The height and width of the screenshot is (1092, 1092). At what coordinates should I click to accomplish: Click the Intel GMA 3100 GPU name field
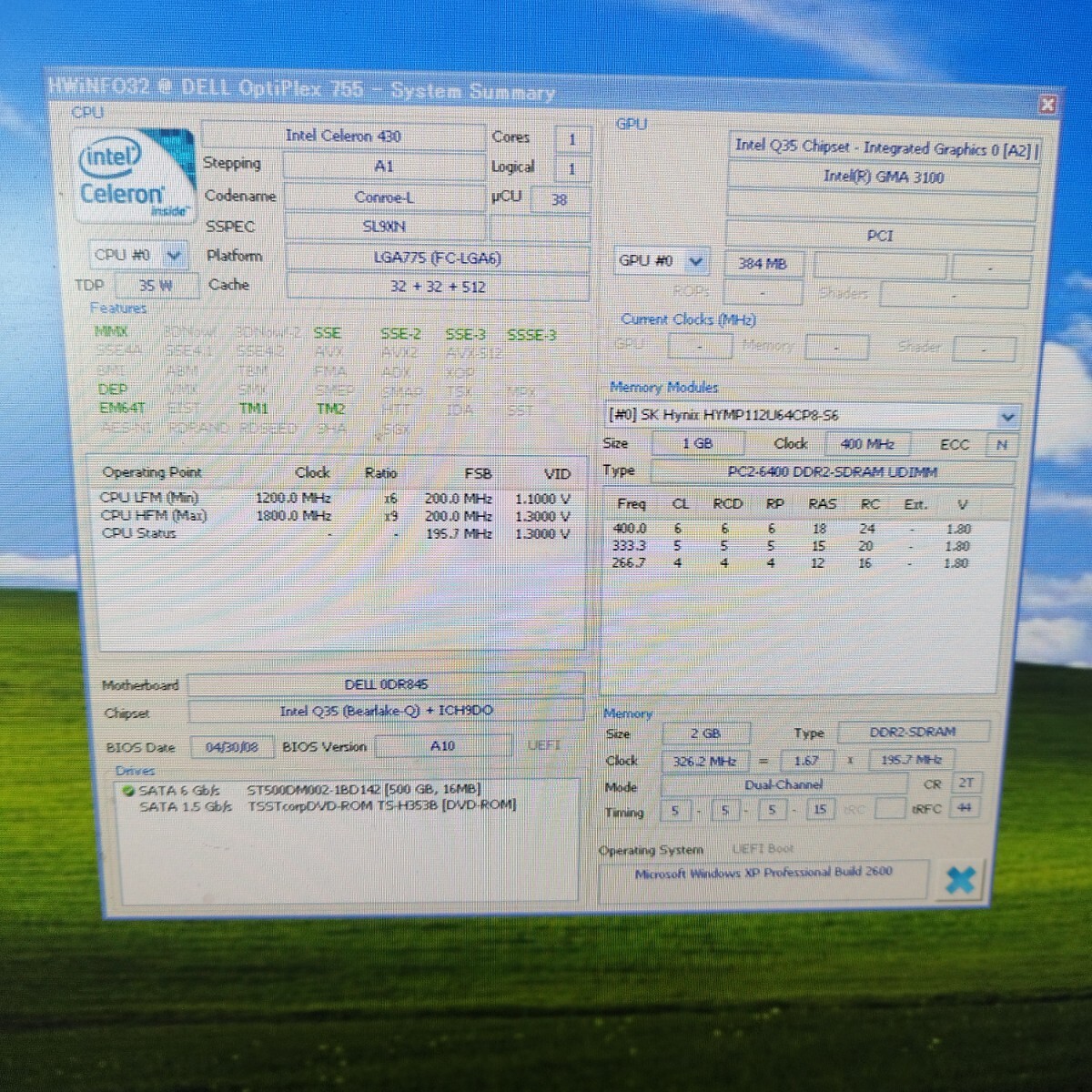coord(883,177)
